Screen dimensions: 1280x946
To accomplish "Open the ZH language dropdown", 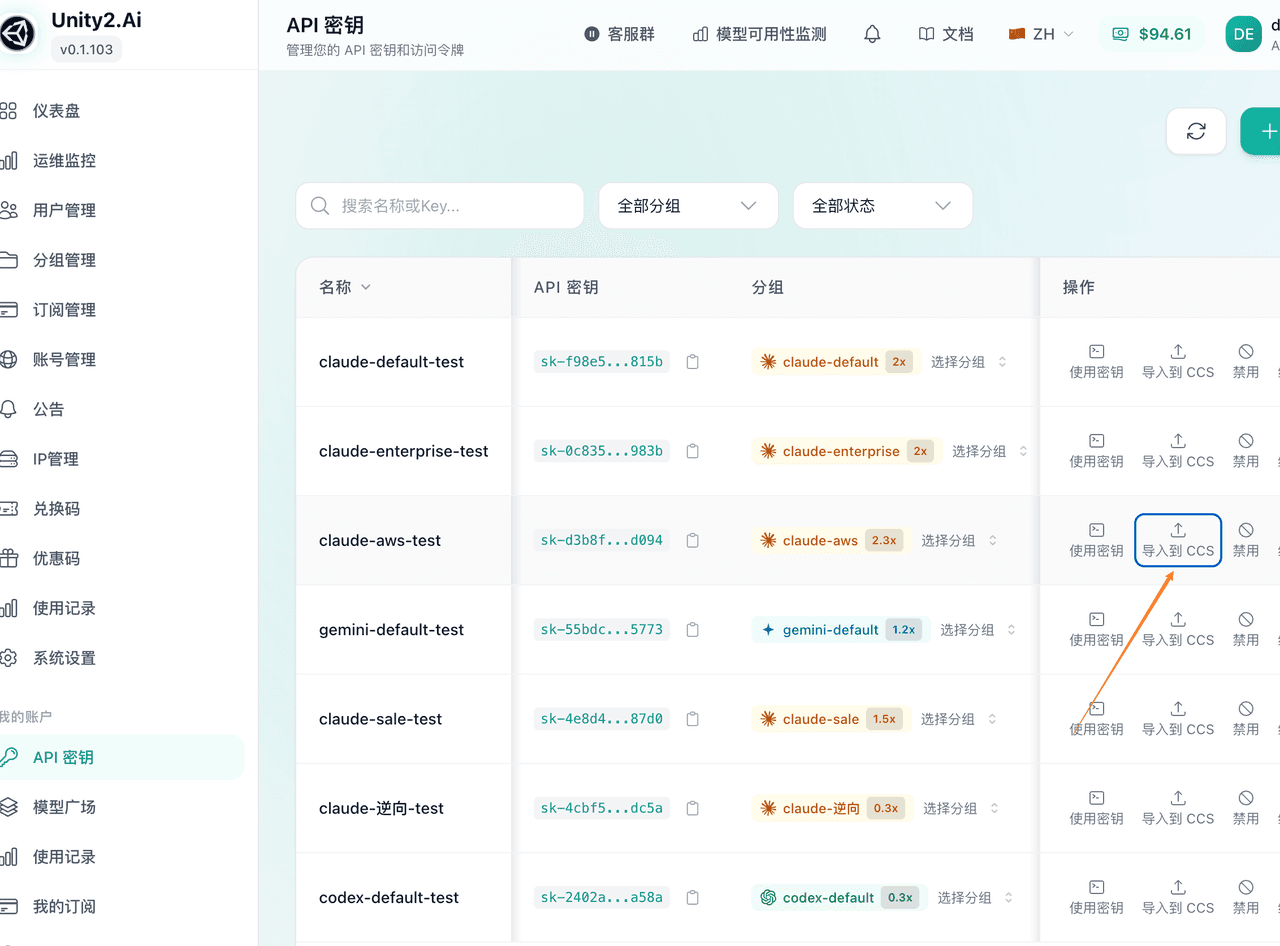I will [1042, 34].
